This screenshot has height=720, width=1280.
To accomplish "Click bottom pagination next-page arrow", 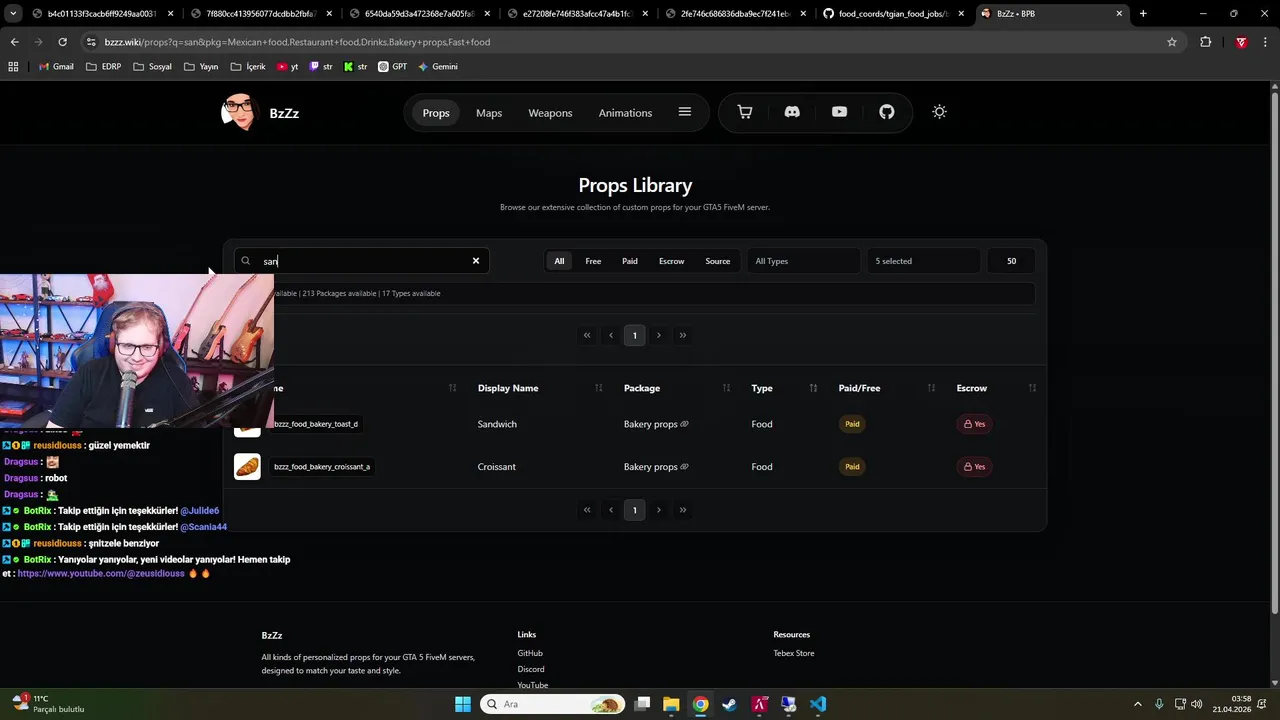I will (658, 510).
